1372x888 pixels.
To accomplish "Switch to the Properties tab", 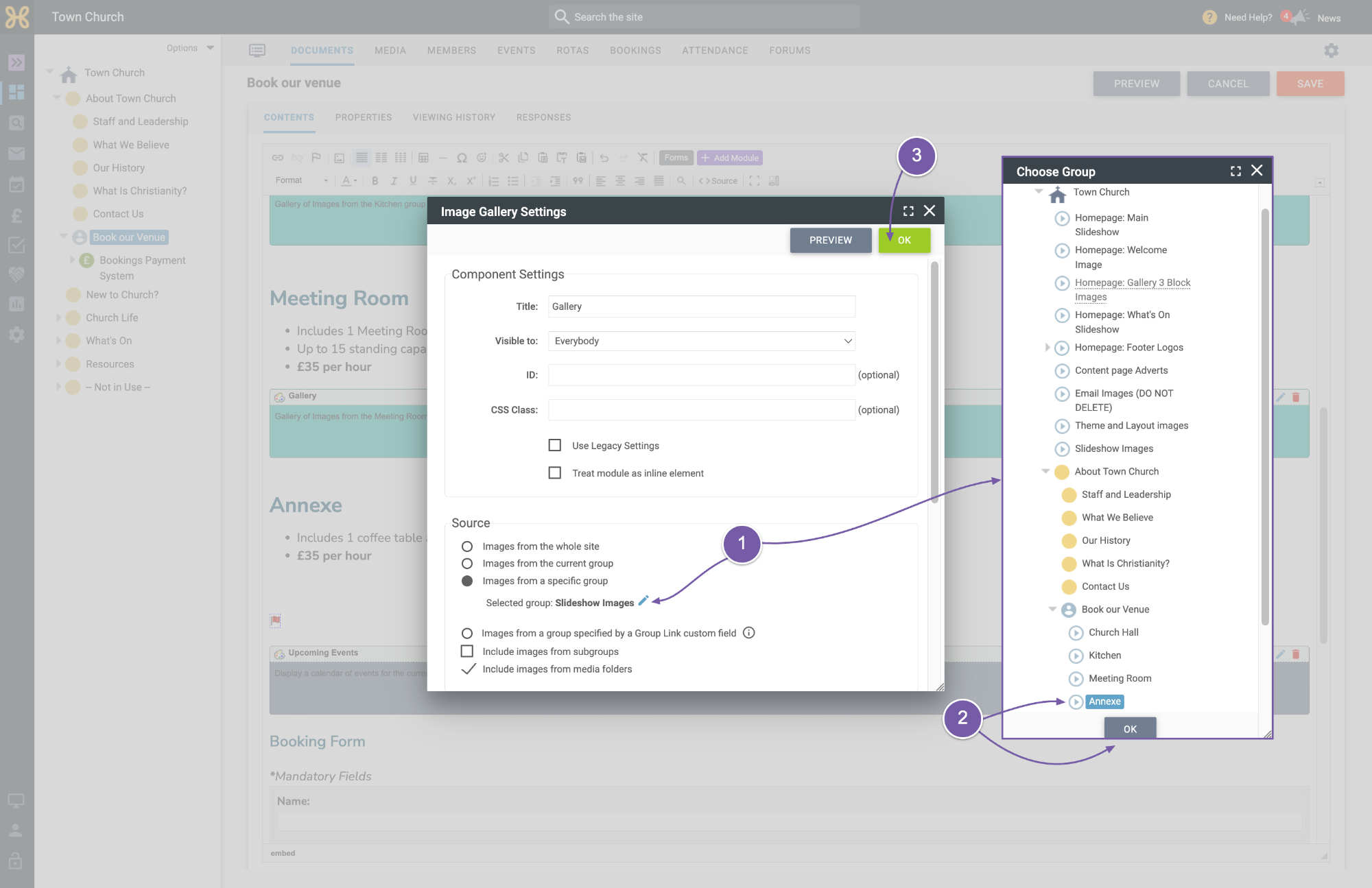I will pyautogui.click(x=364, y=117).
